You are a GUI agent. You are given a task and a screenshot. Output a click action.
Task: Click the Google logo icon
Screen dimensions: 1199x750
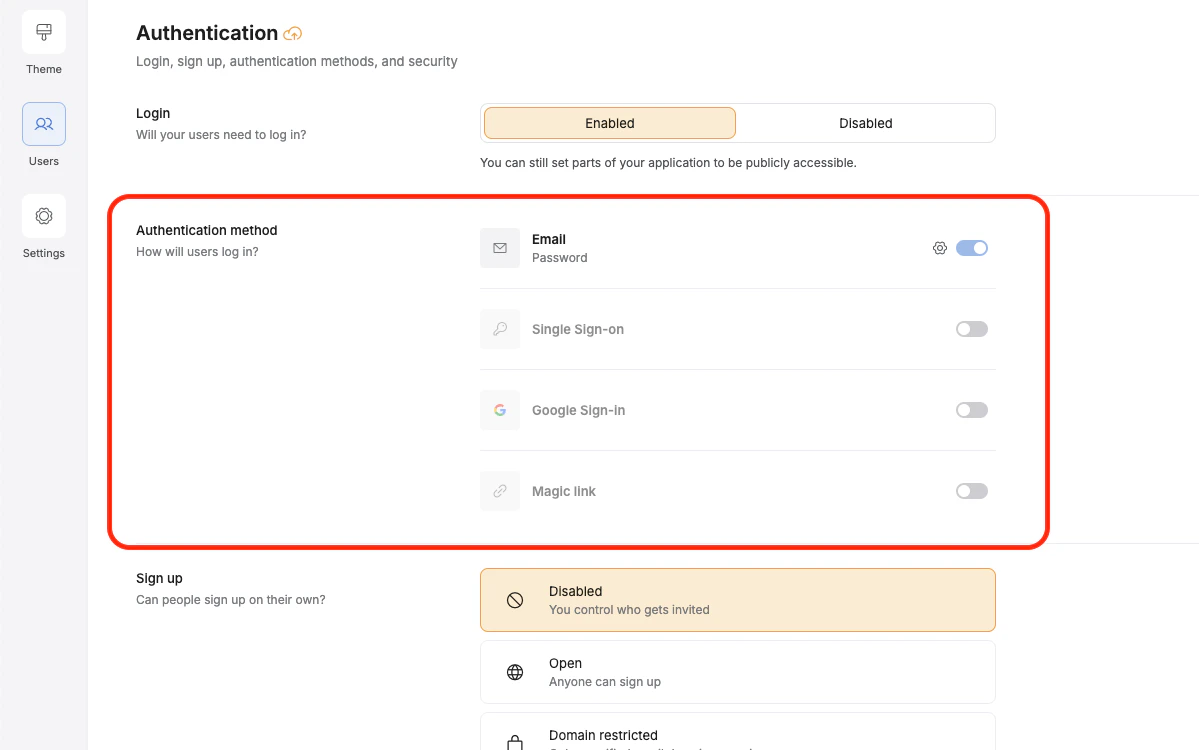500,410
